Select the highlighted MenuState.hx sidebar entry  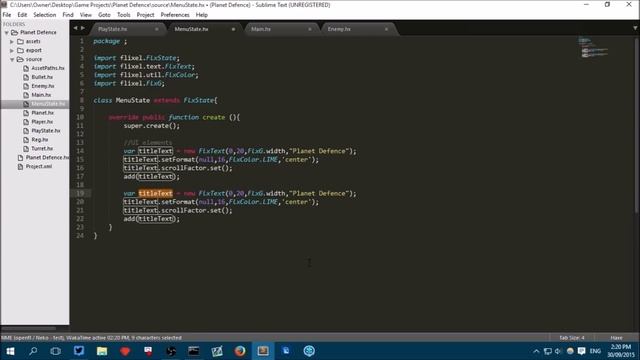35,104
